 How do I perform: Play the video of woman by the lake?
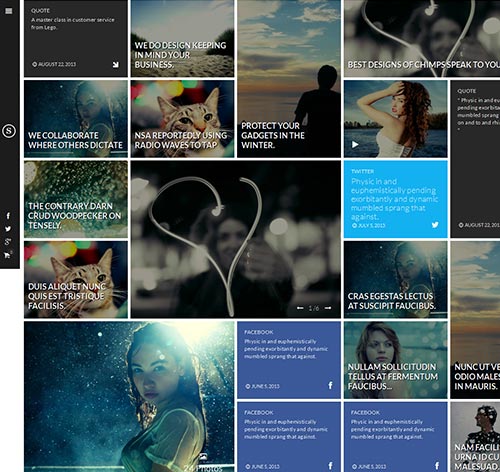click(x=355, y=144)
